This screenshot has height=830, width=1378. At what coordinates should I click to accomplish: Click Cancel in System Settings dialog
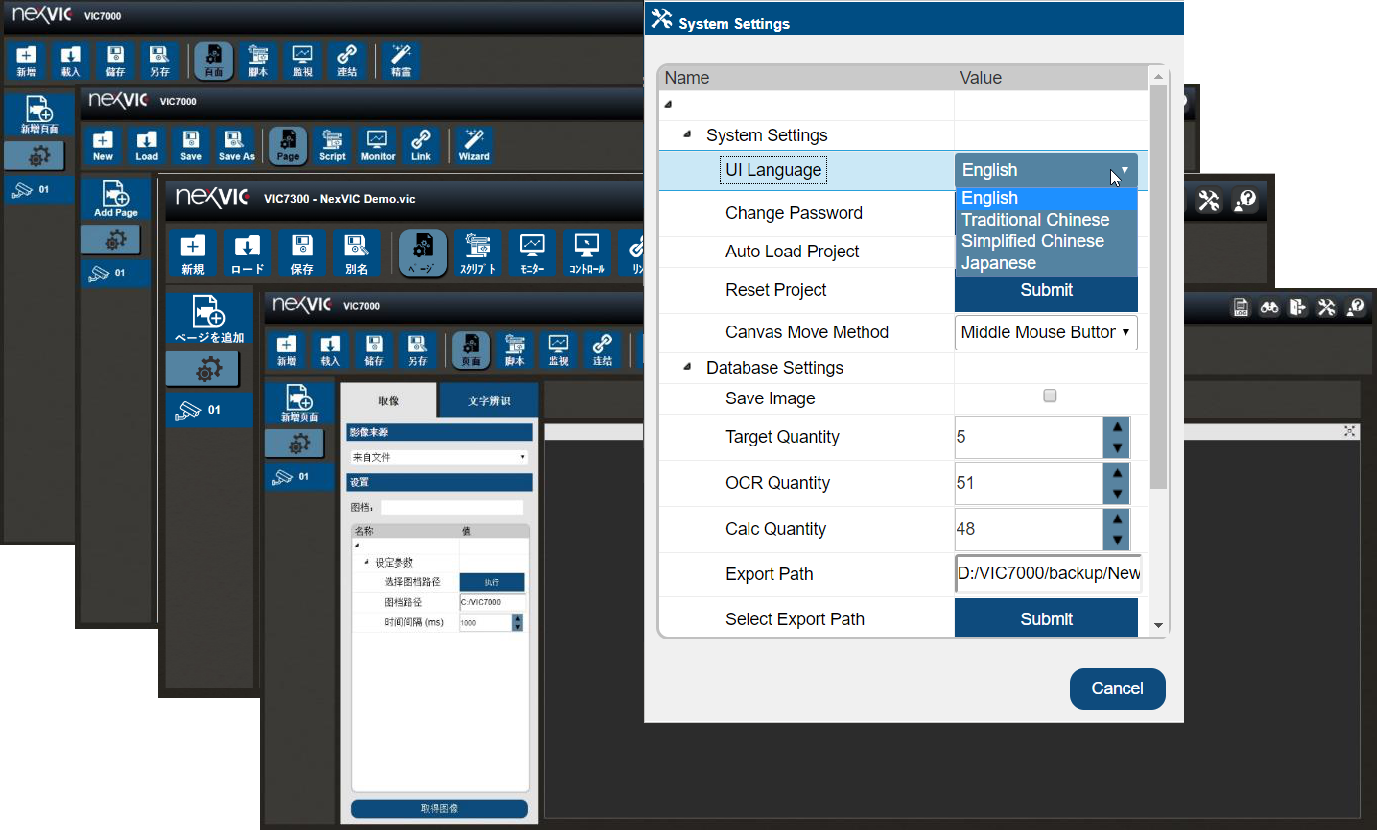pyautogui.click(x=1117, y=688)
